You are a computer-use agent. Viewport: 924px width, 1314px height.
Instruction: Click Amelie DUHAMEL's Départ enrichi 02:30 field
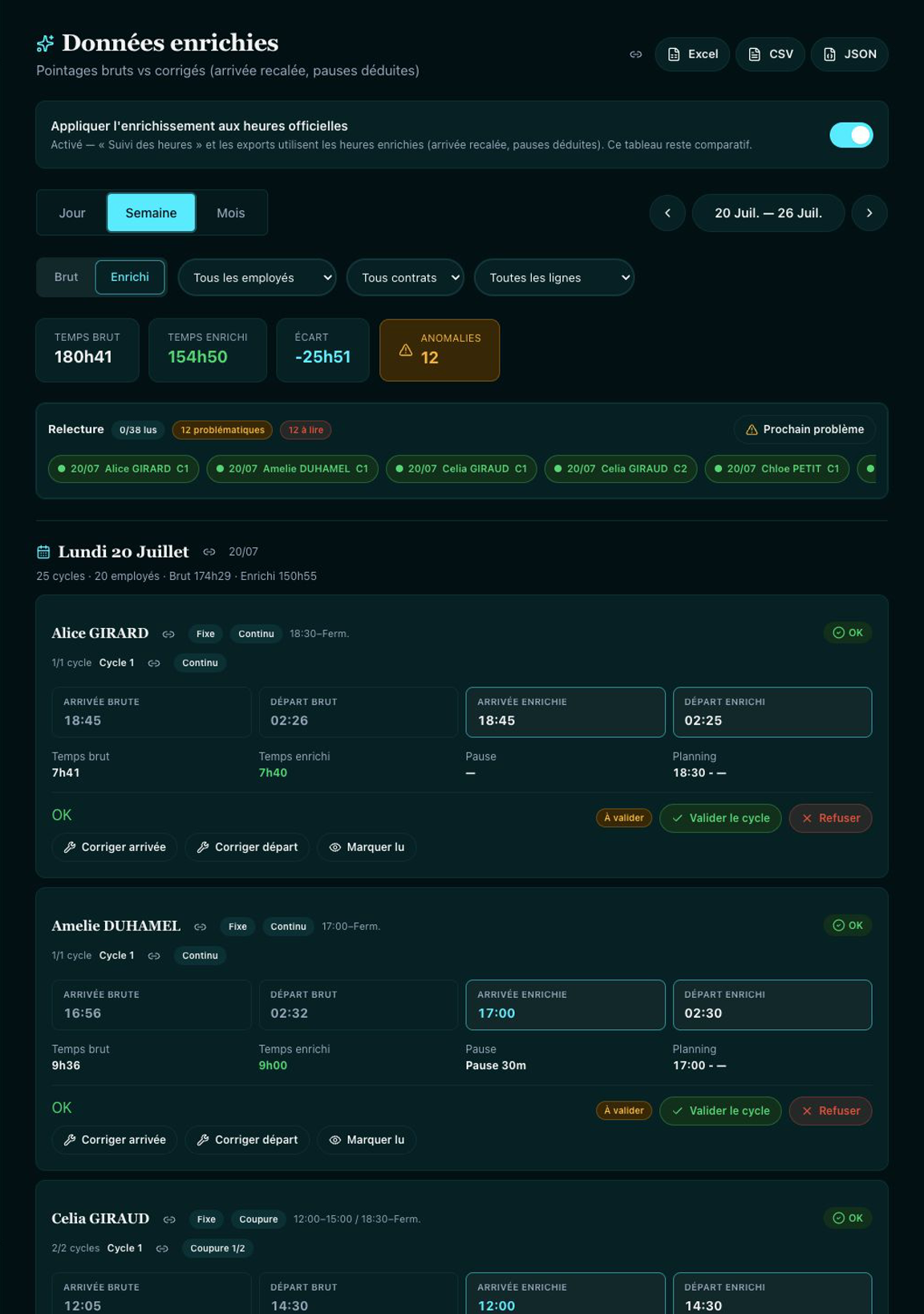pyautogui.click(x=772, y=1004)
